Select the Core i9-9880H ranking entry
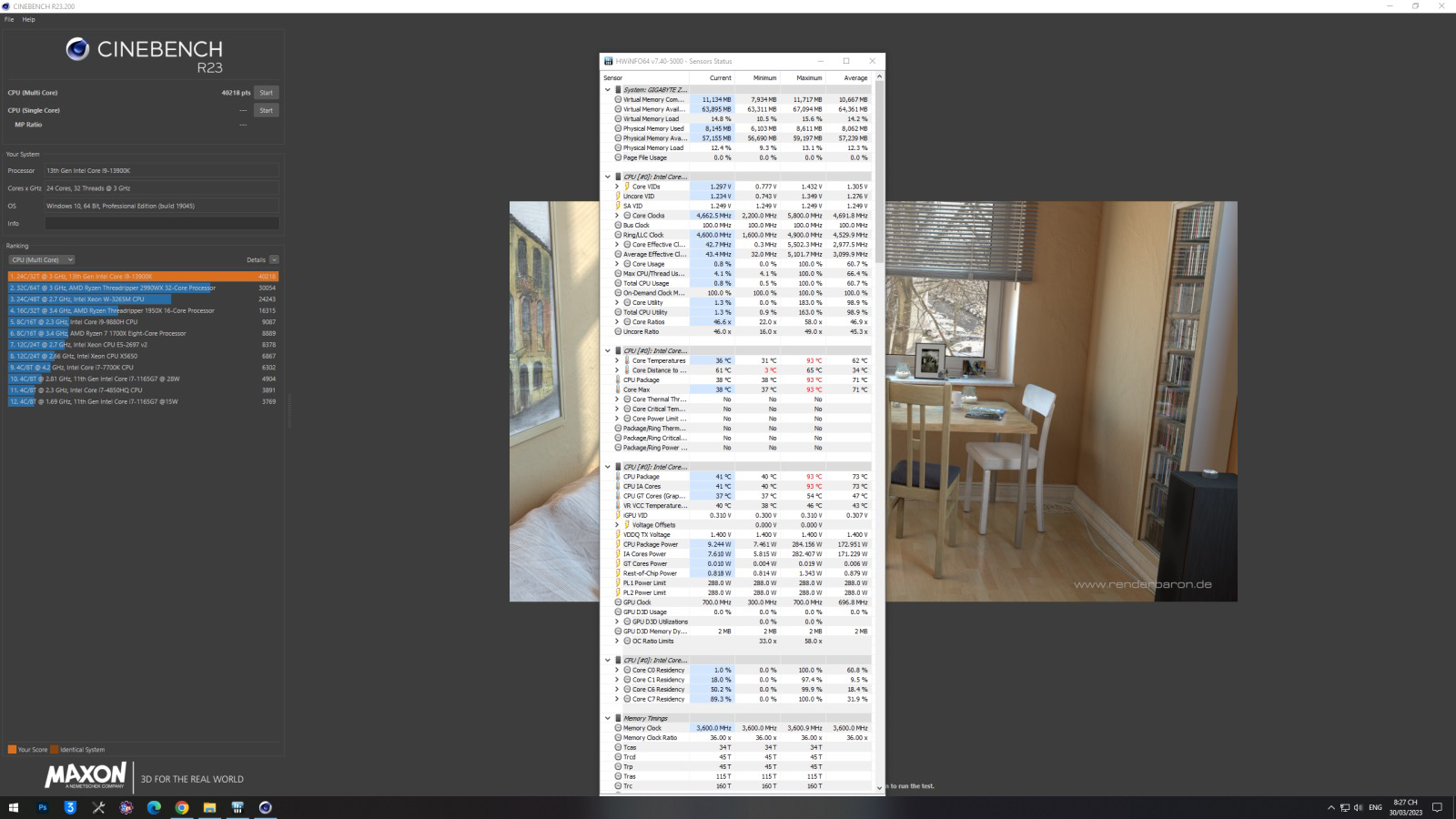1456x819 pixels. (143, 322)
